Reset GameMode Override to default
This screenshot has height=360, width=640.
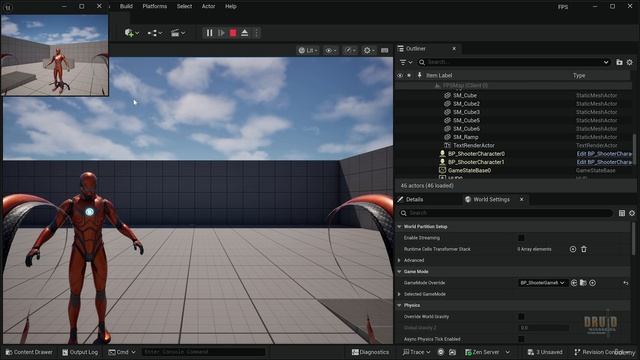(x=626, y=283)
